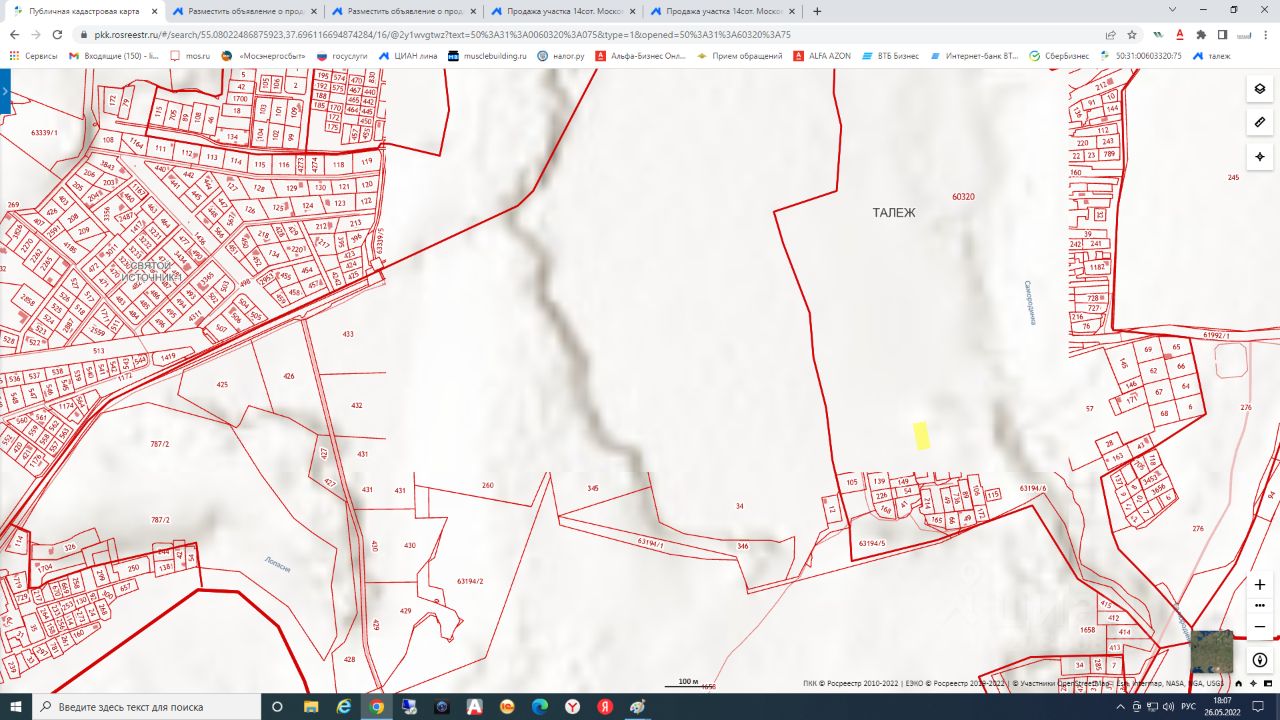Open the 50:31:00603320:75 bookmark
This screenshot has height=720, width=1280.
pyautogui.click(x=1140, y=56)
